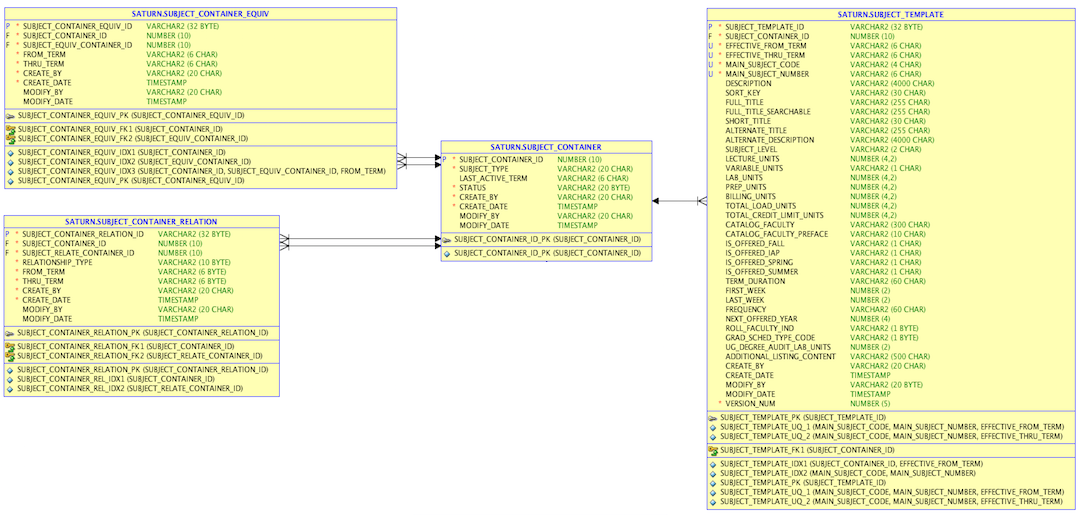
Task: Click the SORT_KEY column name
Action: pos(742,93)
